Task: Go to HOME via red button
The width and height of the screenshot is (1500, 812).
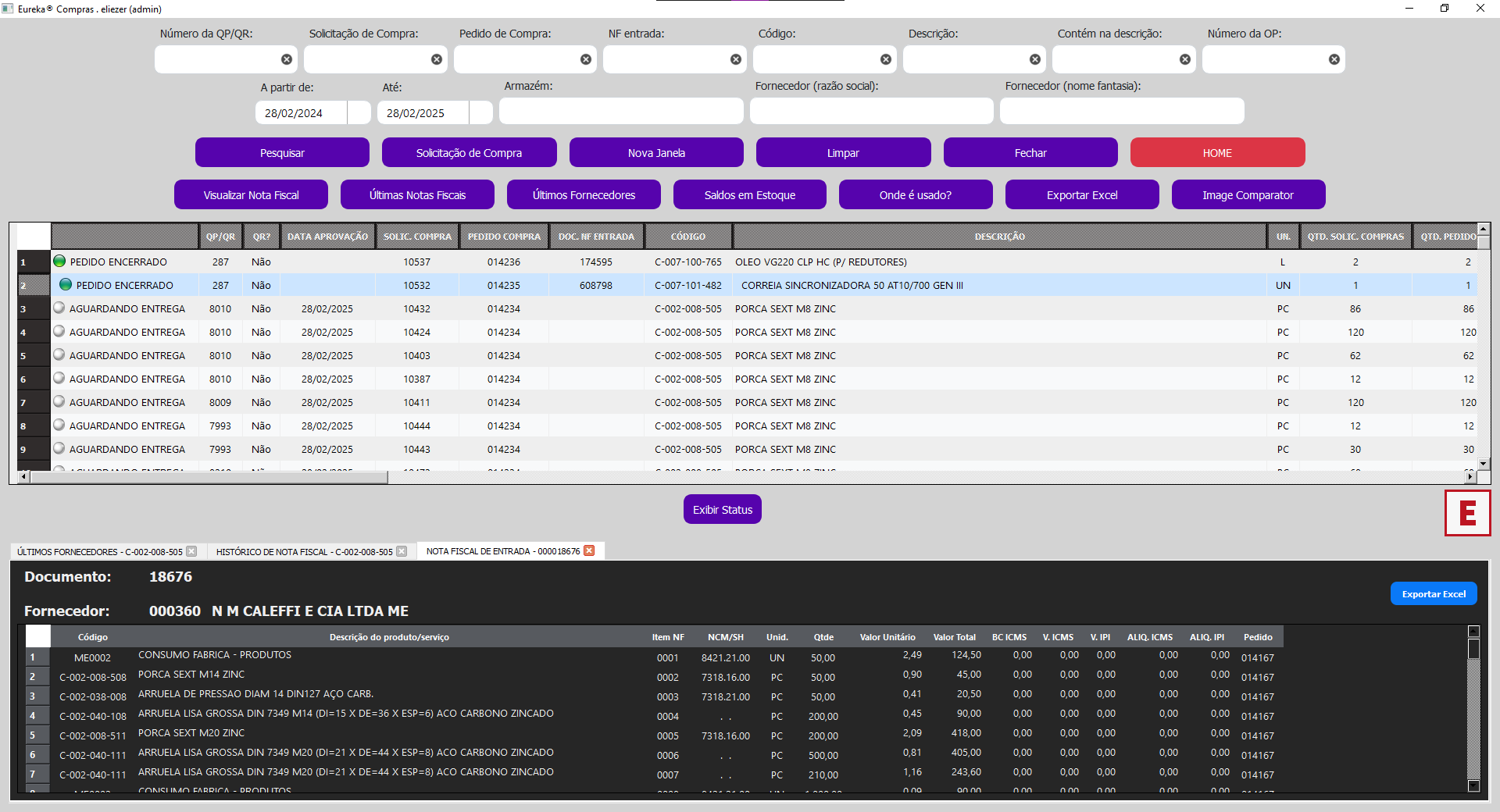Action: tap(1217, 152)
